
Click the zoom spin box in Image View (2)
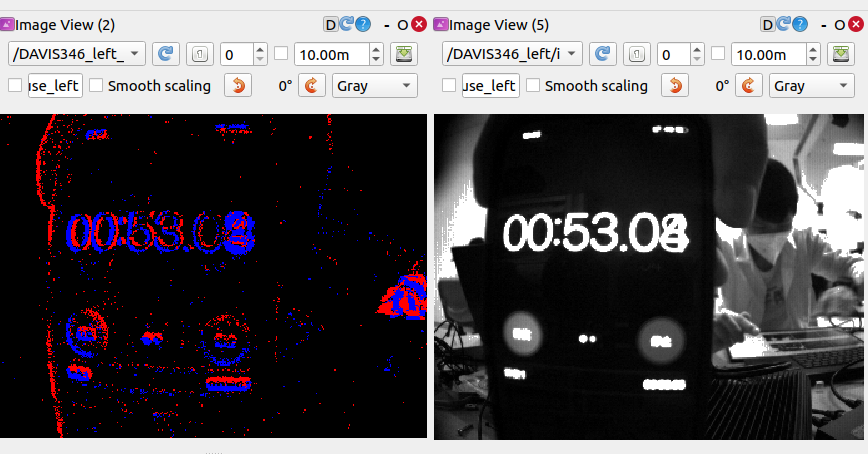(244, 54)
